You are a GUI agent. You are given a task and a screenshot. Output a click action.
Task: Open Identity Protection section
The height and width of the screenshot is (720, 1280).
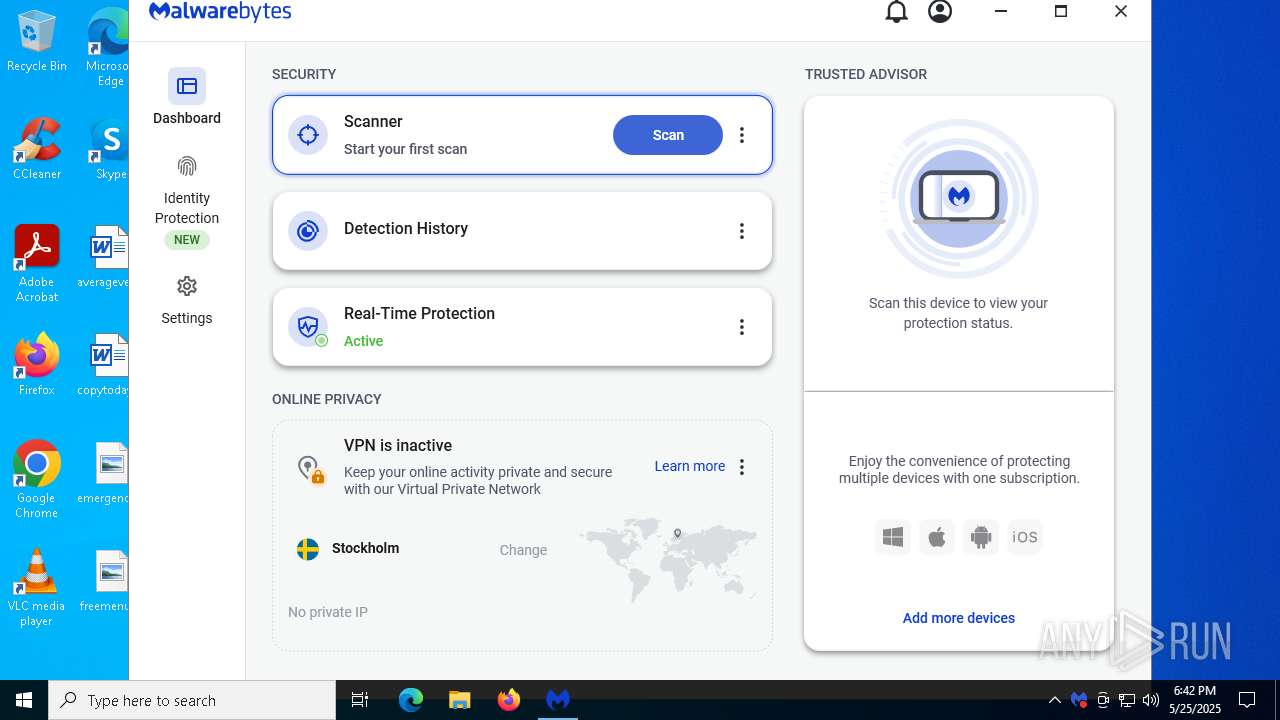click(187, 201)
